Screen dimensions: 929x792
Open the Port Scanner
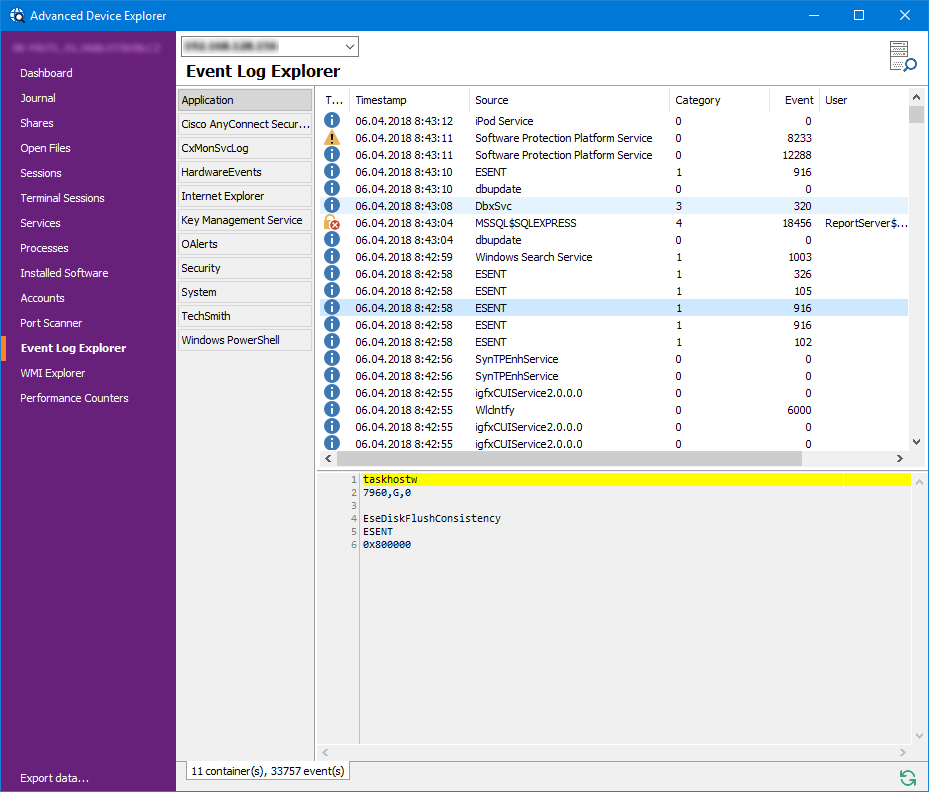[51, 323]
